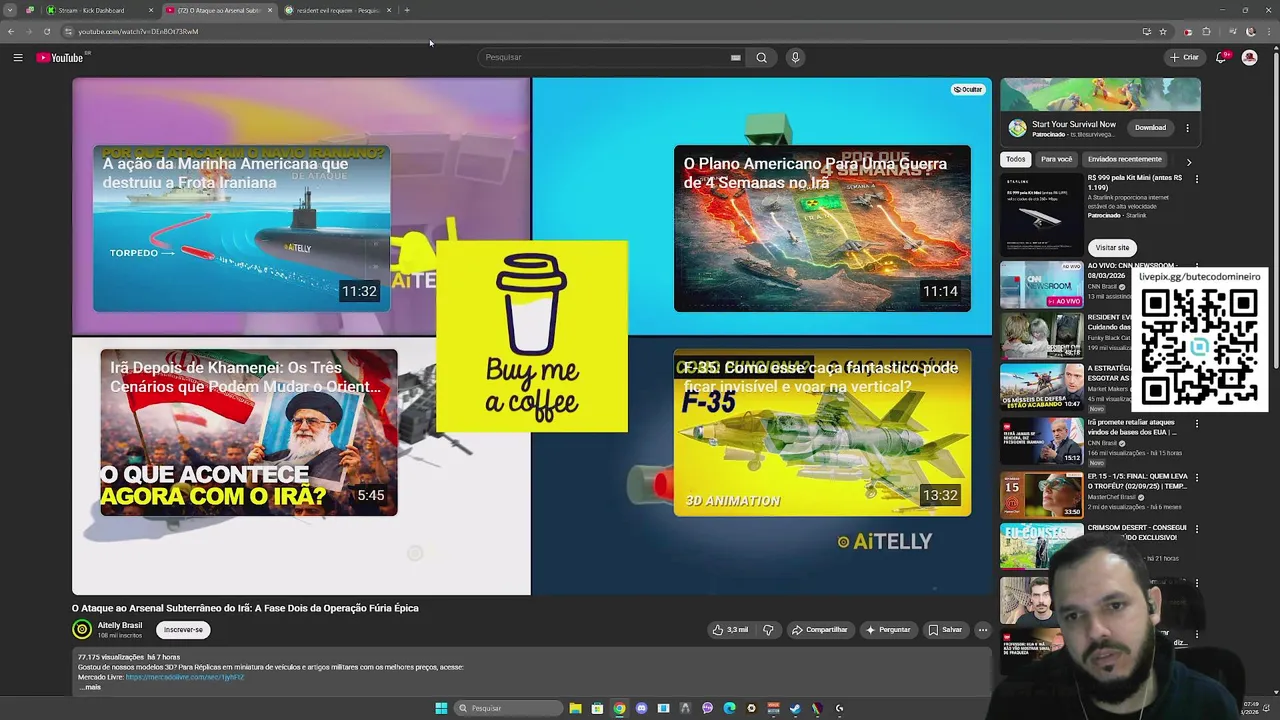
Task: Open the Irã promete retaliar ataques video title
Action: (1131, 426)
